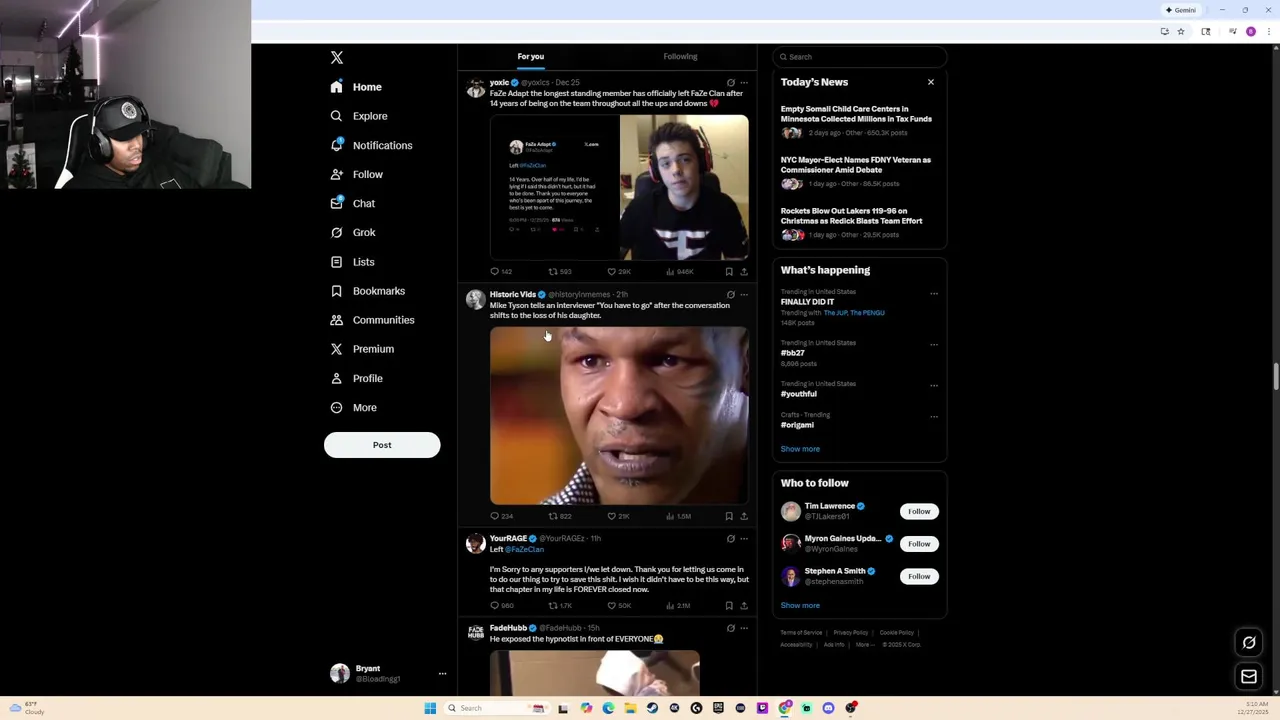
Task: Follow Stephen A Smith
Action: pyautogui.click(x=919, y=576)
